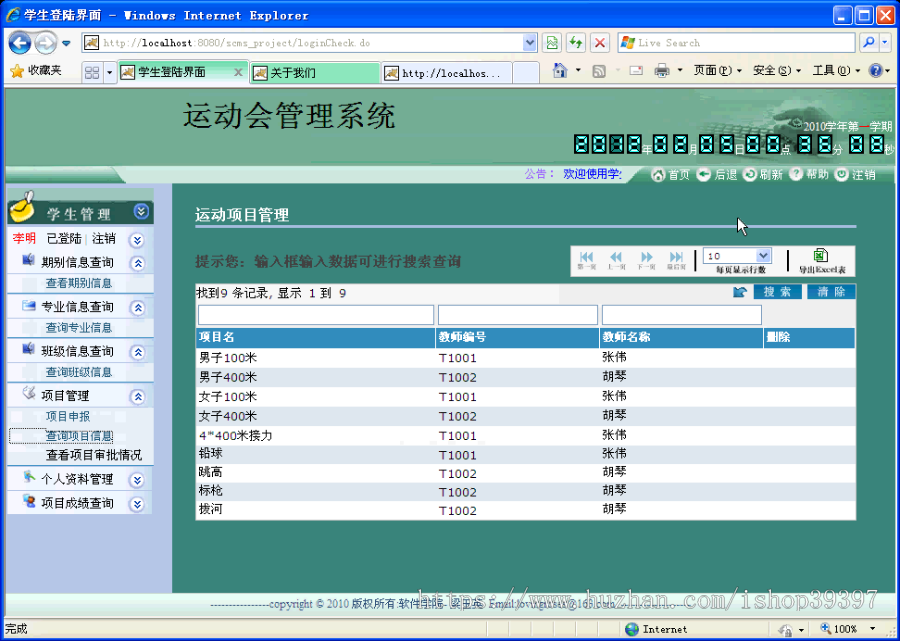
Task: Open the IE help question icon
Action: tap(875, 71)
